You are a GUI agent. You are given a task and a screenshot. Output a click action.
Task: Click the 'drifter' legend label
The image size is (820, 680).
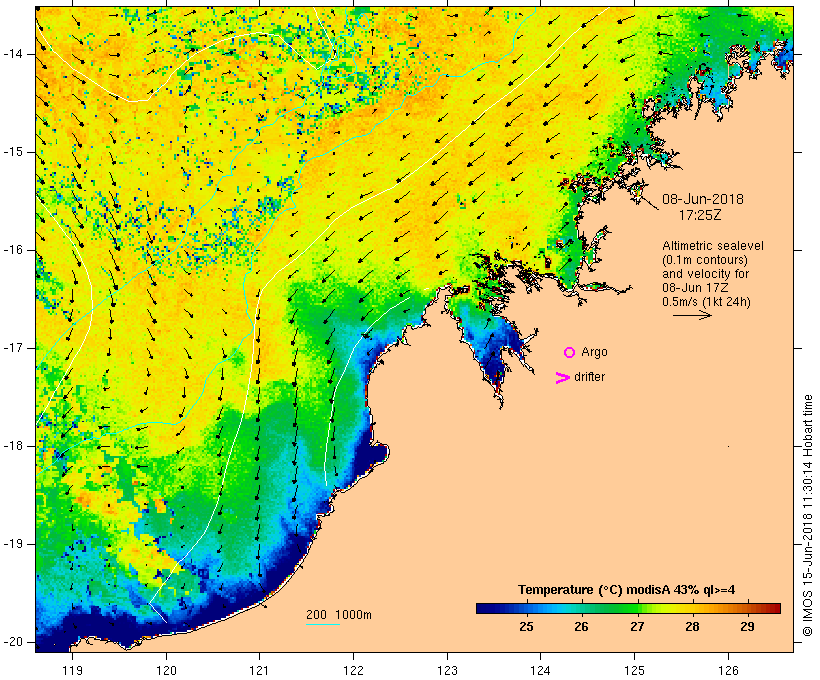click(x=589, y=377)
